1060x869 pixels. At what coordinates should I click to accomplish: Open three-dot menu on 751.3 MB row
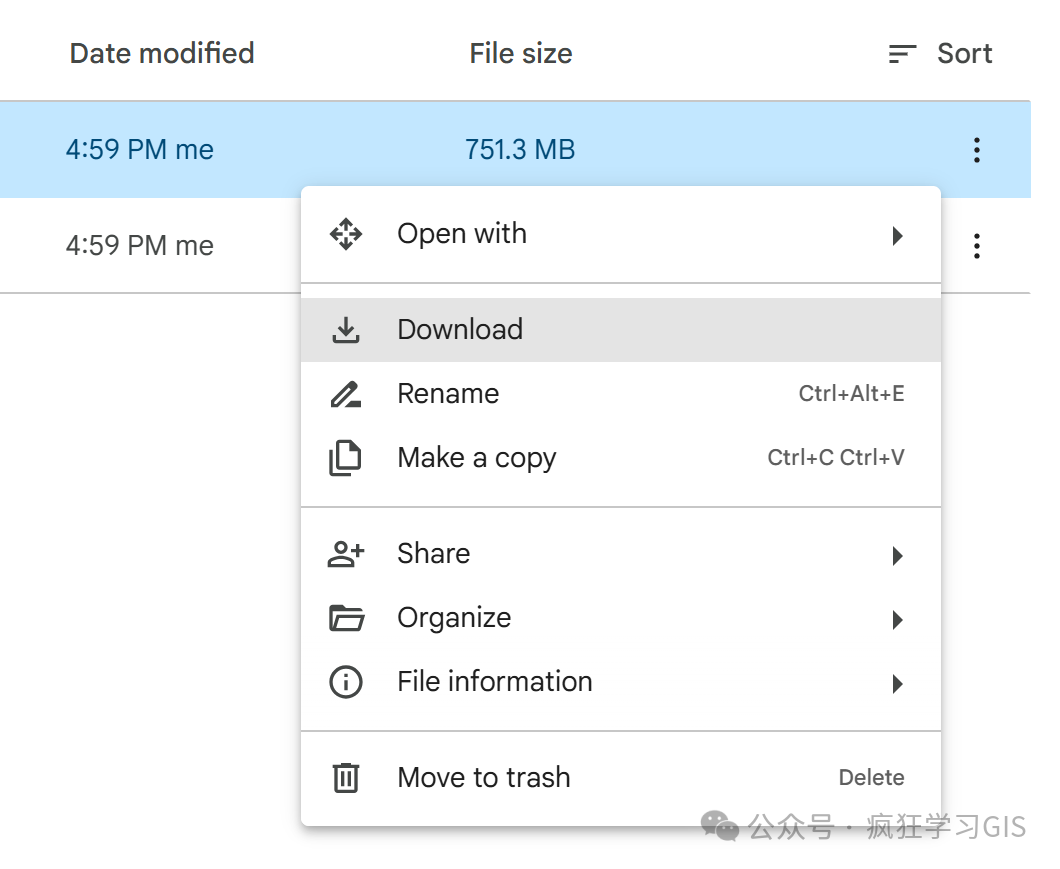coord(977,150)
